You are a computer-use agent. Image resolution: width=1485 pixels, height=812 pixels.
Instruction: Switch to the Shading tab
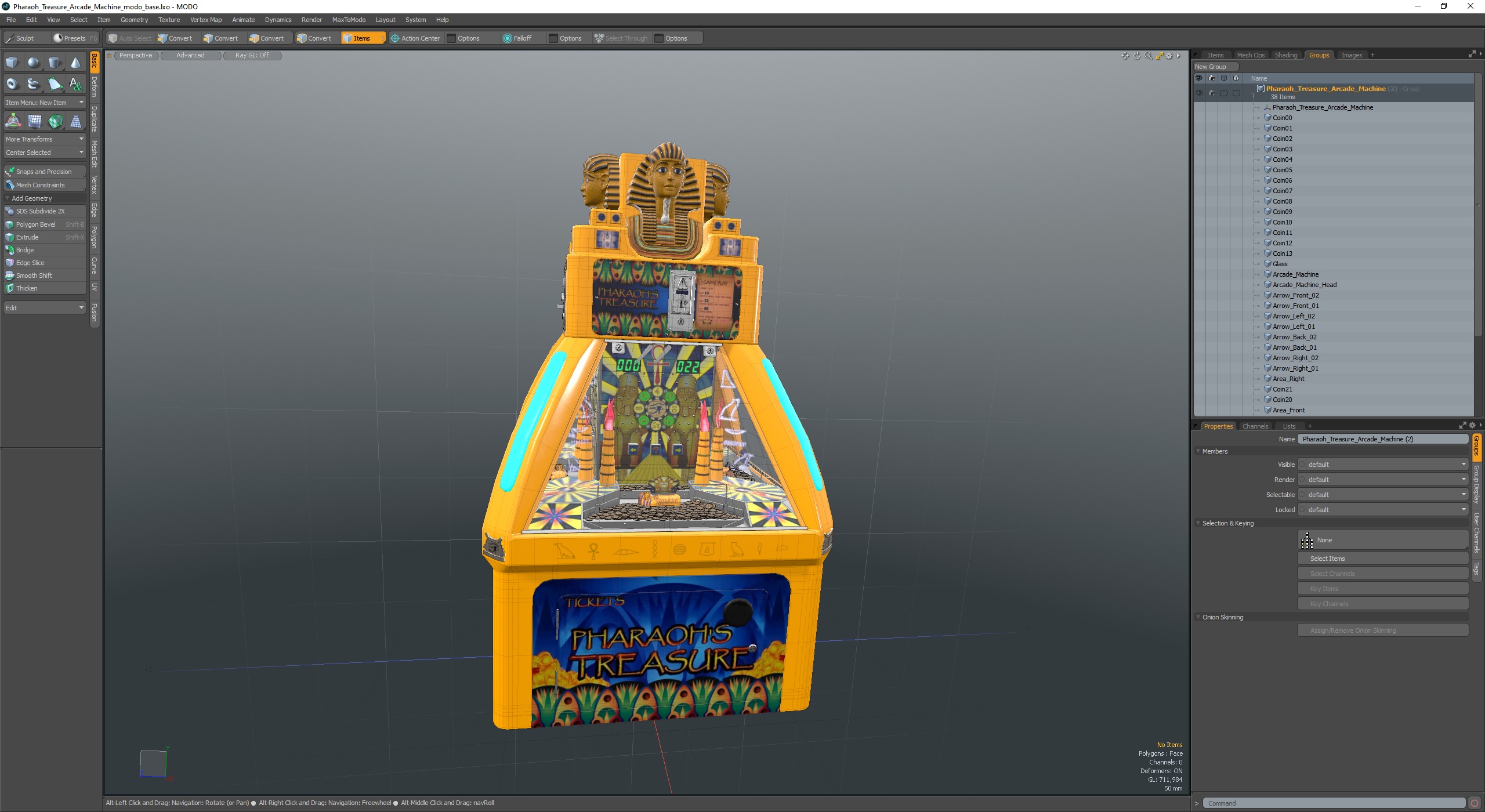[1285, 55]
